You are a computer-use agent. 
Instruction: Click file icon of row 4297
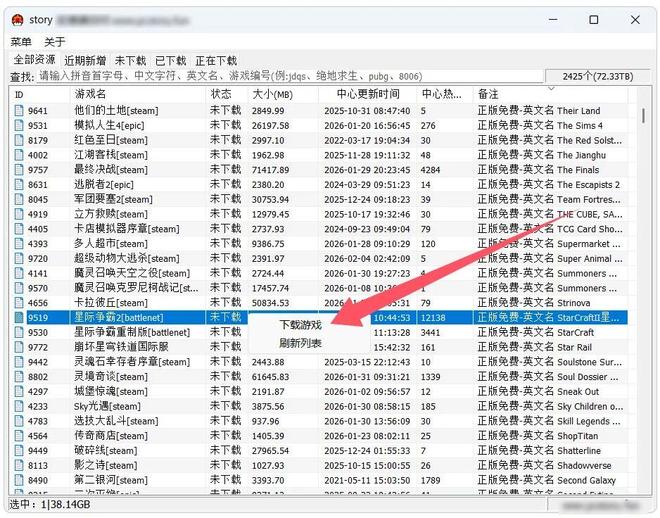(19, 391)
